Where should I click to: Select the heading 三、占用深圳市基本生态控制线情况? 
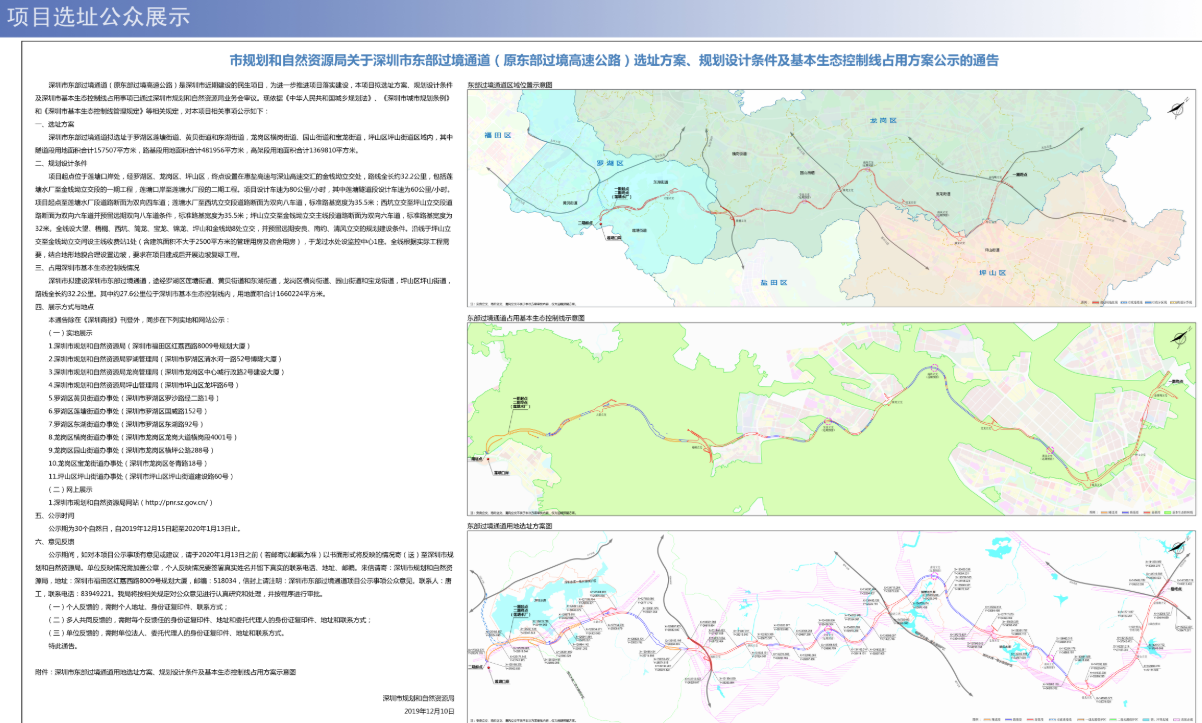tap(87, 269)
